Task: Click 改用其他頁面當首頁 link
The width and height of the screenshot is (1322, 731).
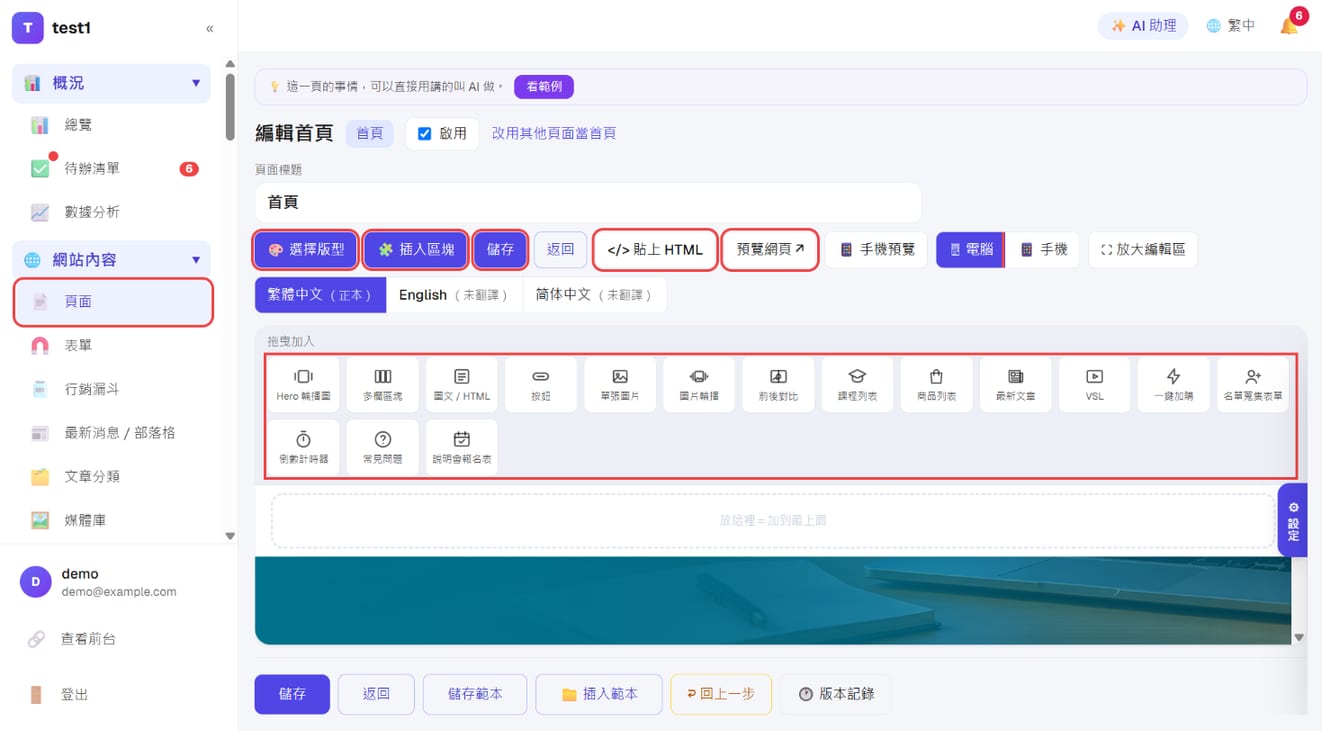Action: pos(554,133)
